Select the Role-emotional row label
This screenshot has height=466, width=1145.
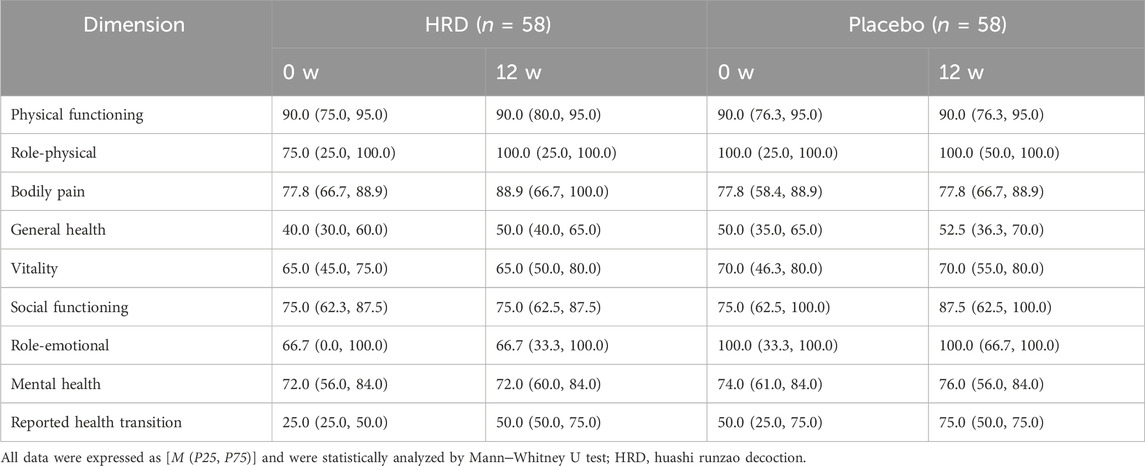click(60, 345)
